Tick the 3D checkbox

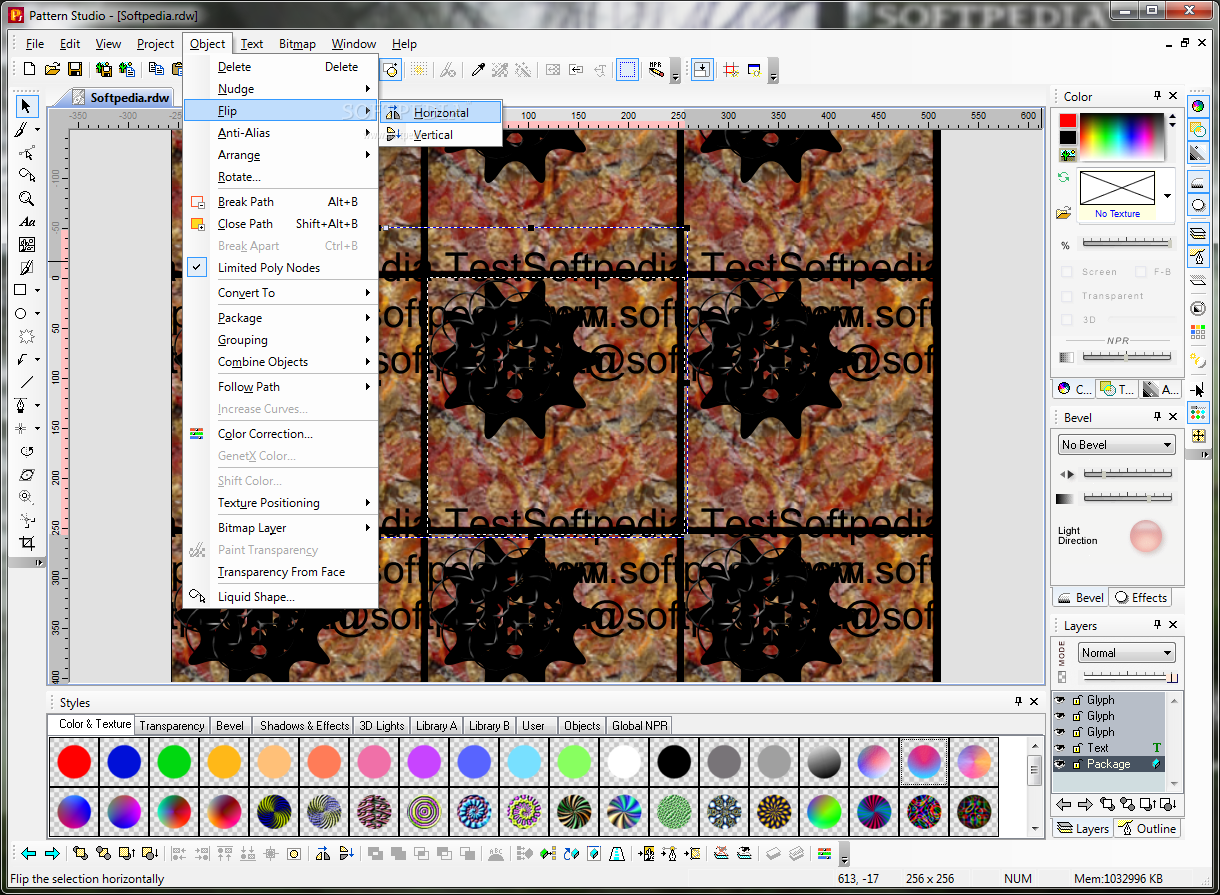click(x=1067, y=320)
